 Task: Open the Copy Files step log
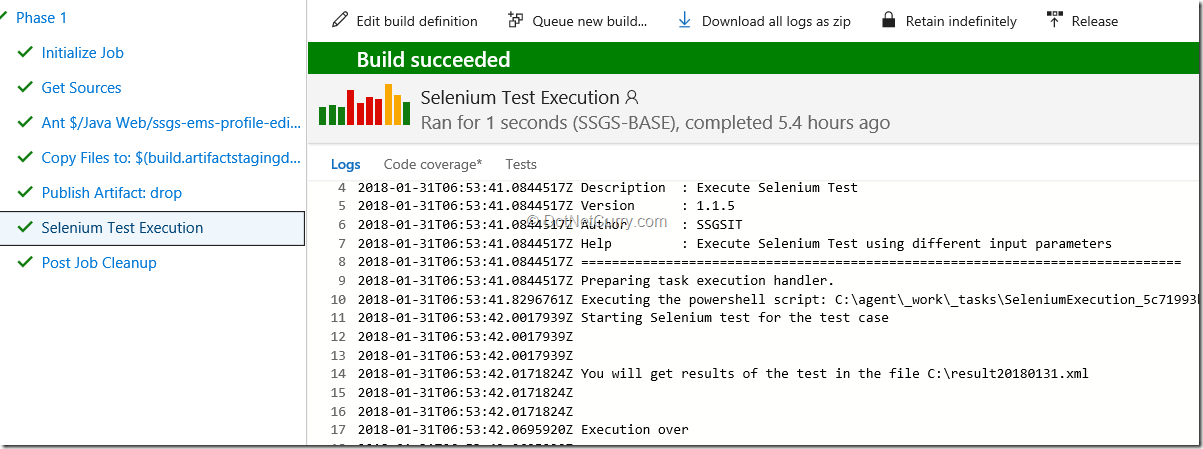pyautogui.click(x=170, y=158)
